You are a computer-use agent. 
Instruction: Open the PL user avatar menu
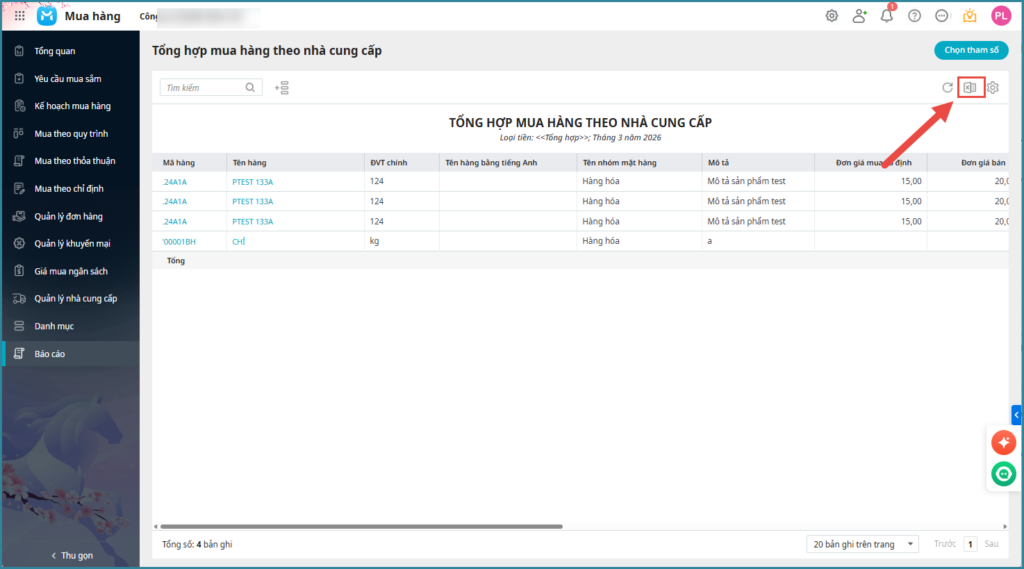(1000, 16)
